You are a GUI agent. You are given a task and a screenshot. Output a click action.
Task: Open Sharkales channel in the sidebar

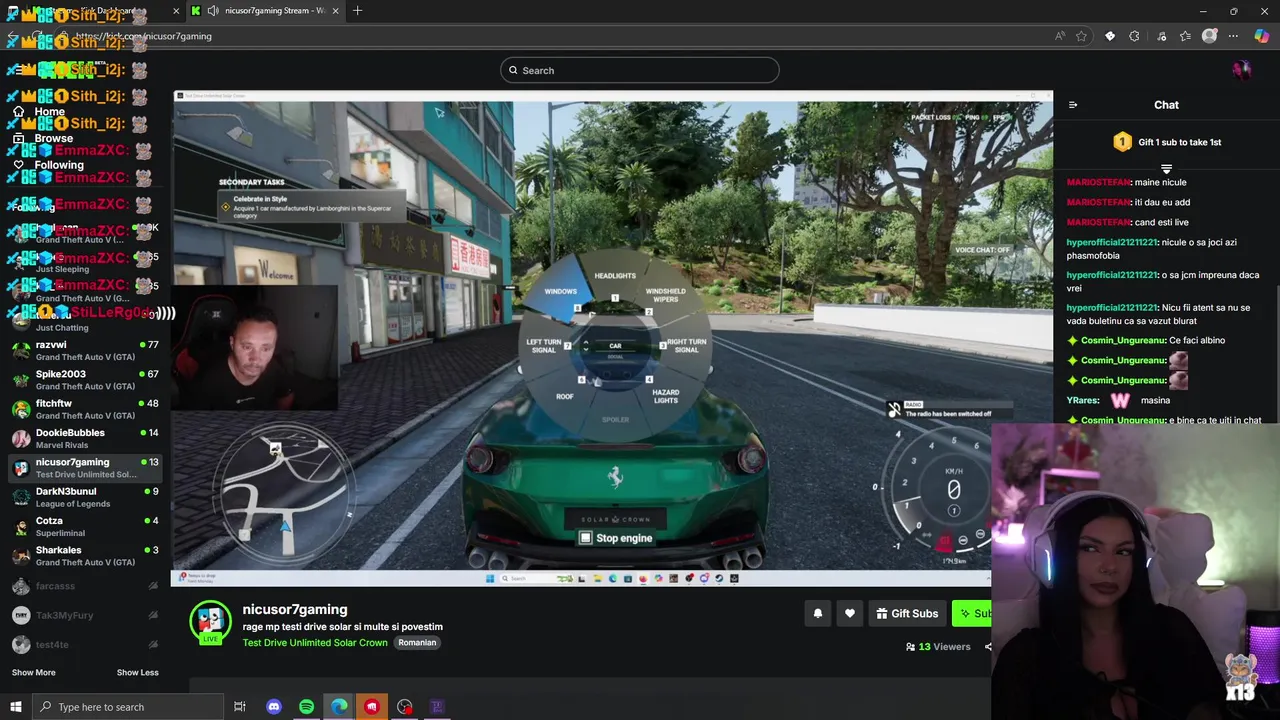(x=85, y=556)
